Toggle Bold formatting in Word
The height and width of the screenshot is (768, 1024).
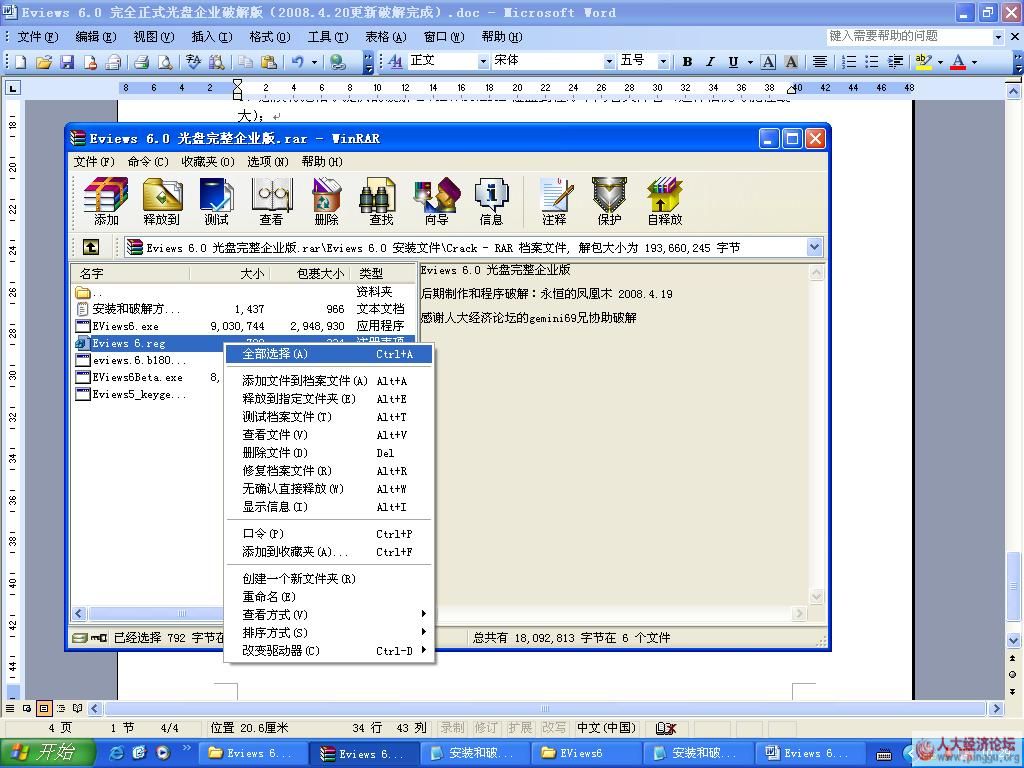(x=687, y=62)
